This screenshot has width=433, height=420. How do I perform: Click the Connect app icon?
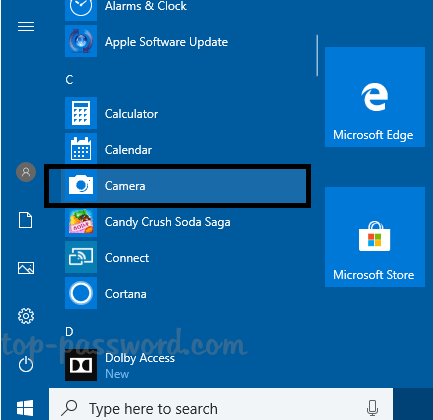point(81,257)
